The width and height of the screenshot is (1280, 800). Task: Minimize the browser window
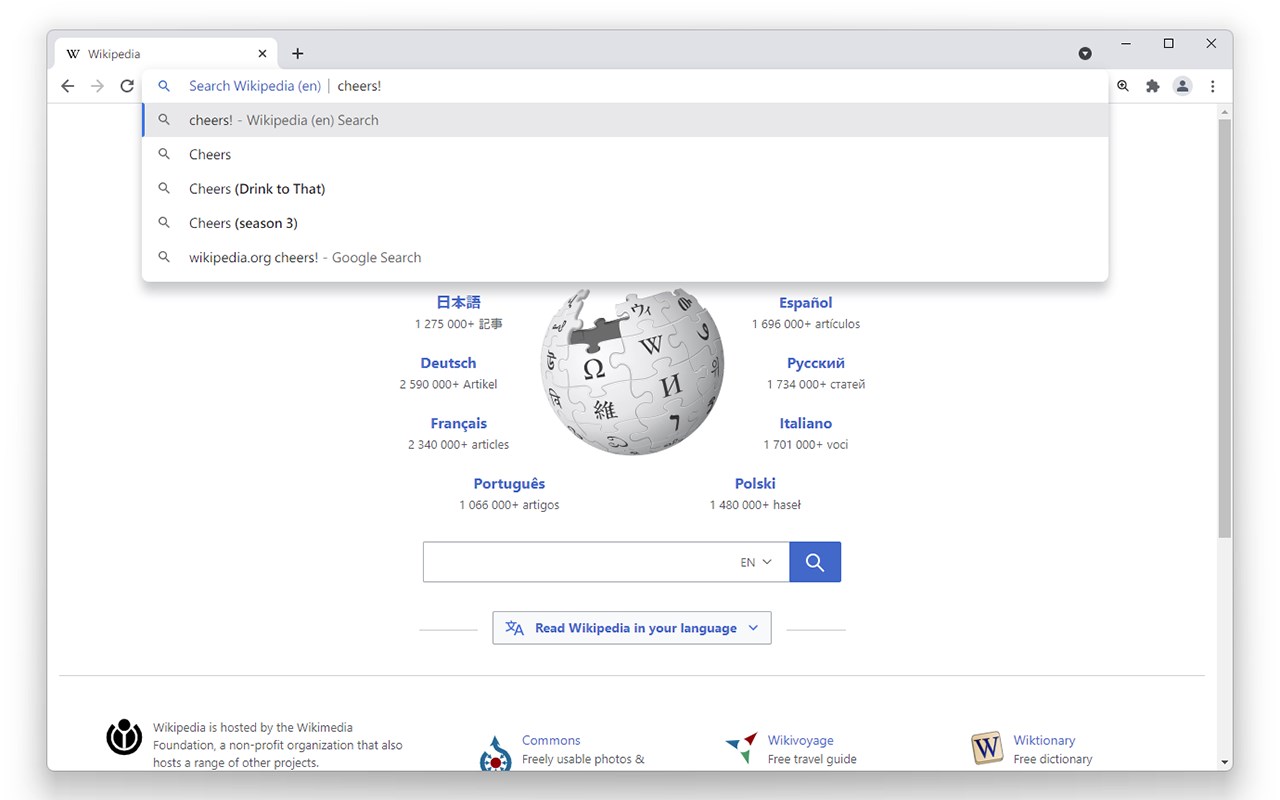[x=1127, y=44]
